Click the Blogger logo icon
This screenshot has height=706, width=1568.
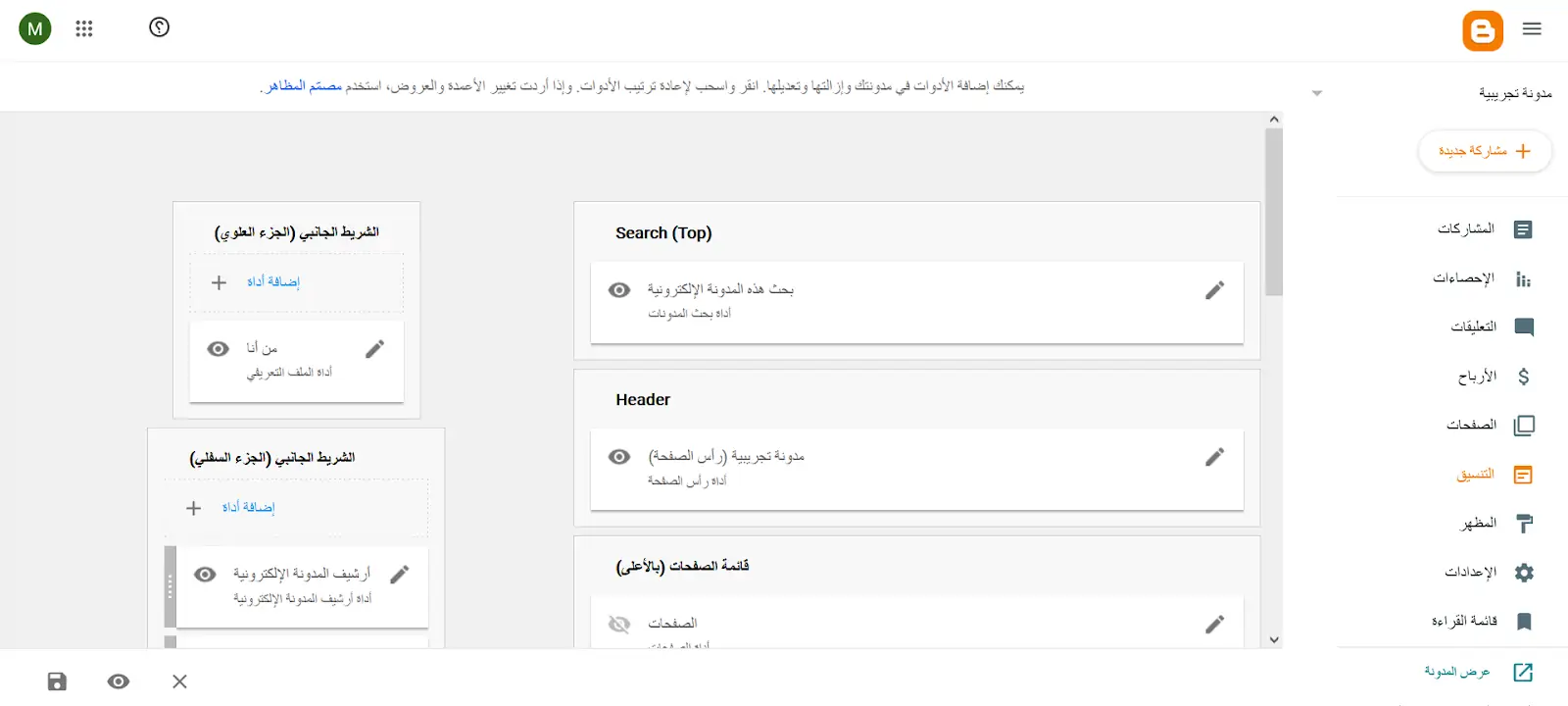pyautogui.click(x=1482, y=30)
